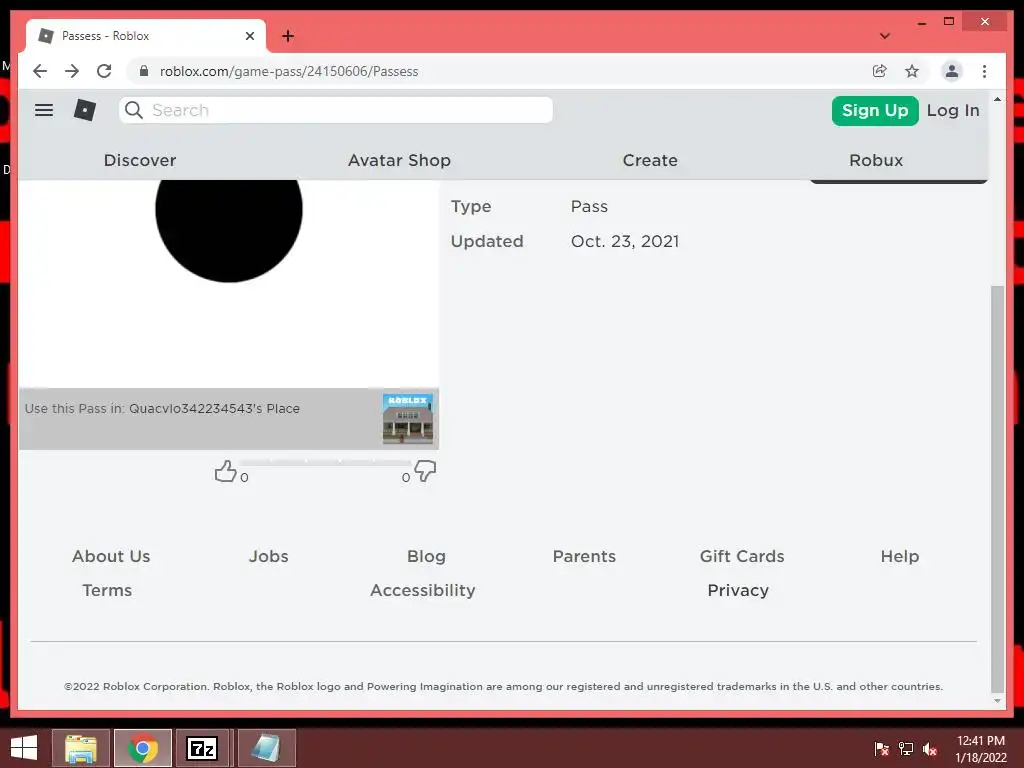Open the Action Center flag icon
The image size is (1024, 768).
pos(881,749)
